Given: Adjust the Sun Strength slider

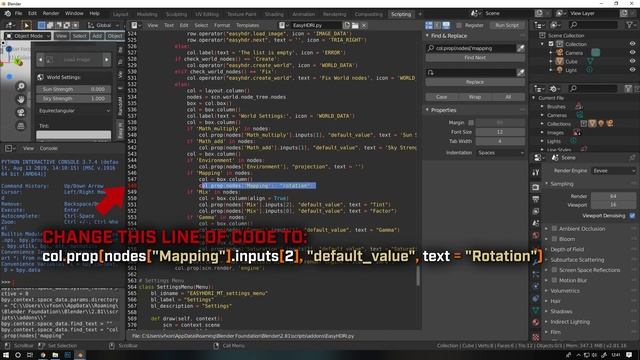Looking at the screenshot, I should pyautogui.click(x=74, y=89).
